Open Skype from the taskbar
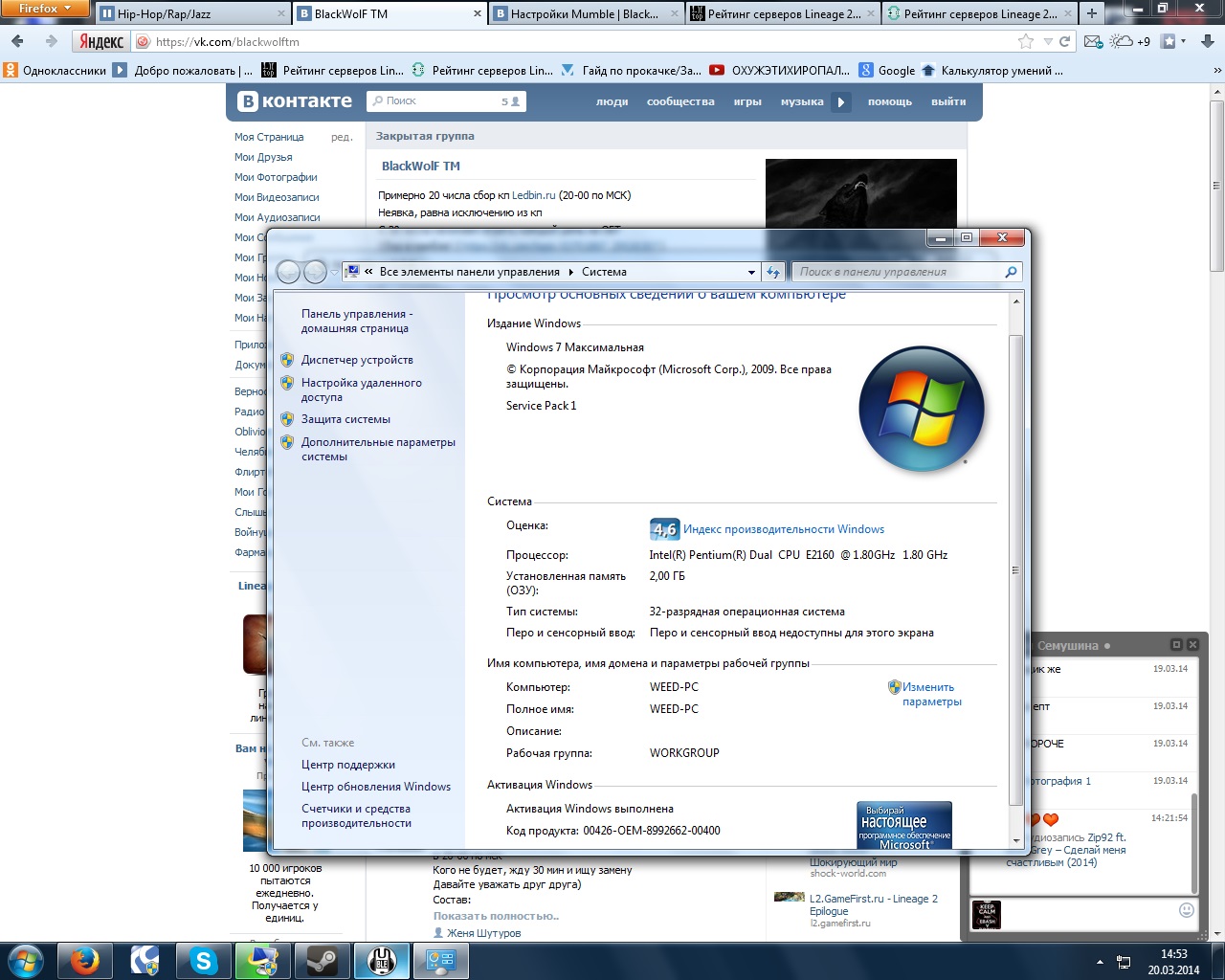Screen dimensions: 1225x980 click(x=204, y=961)
